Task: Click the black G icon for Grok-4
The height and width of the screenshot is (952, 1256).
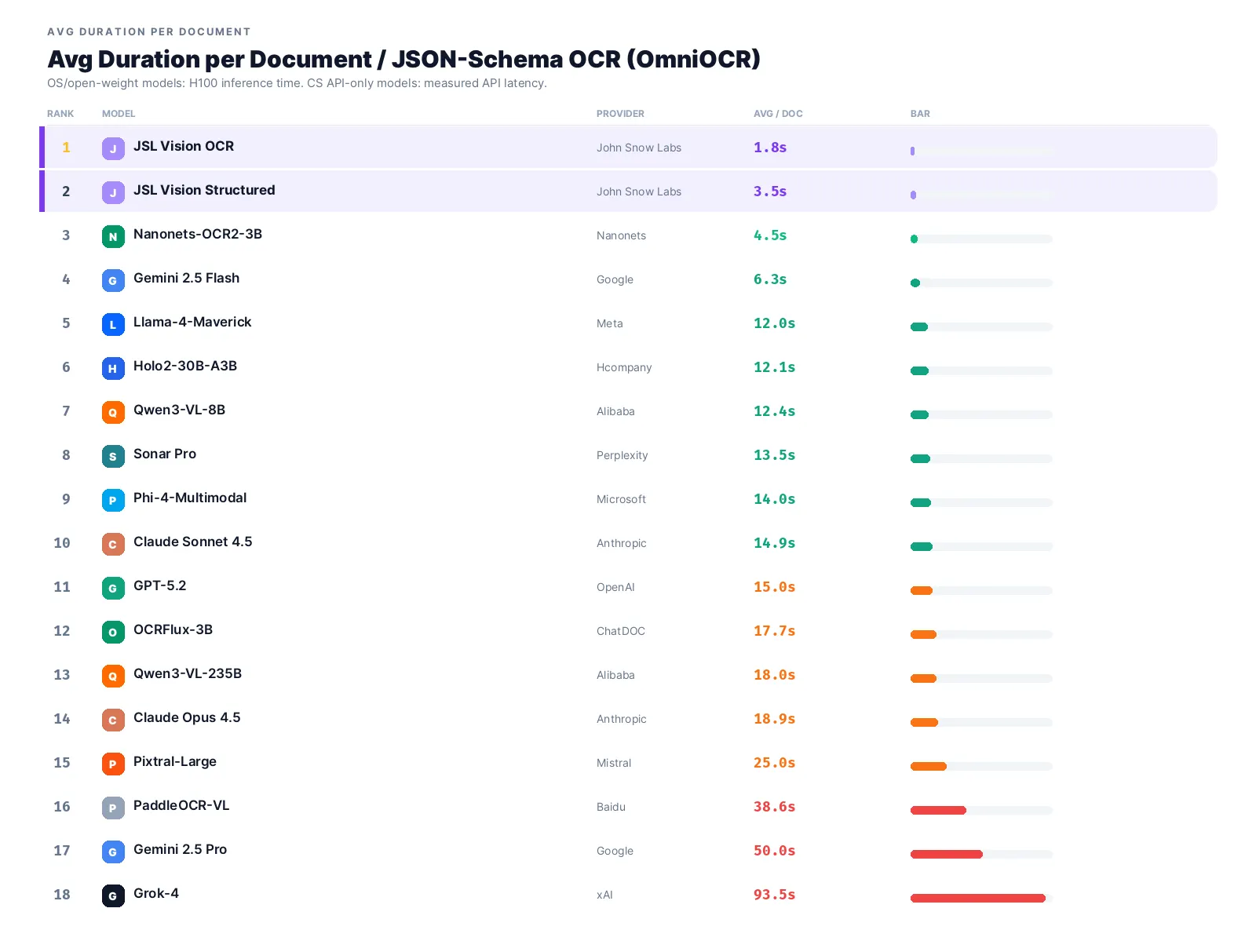Action: coord(113,895)
